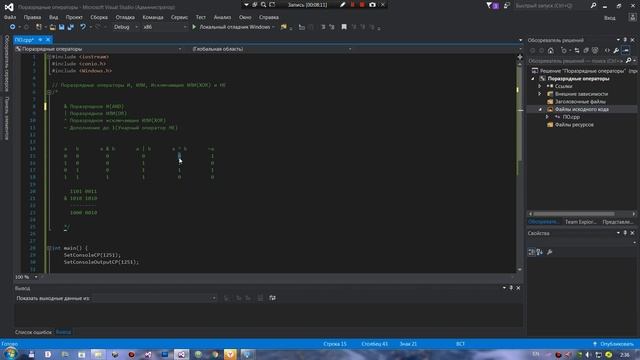Viewport: 640px width, 360px height.
Task: Toggle auto-hide pin on Solution Explorer
Action: click(x=625, y=40)
